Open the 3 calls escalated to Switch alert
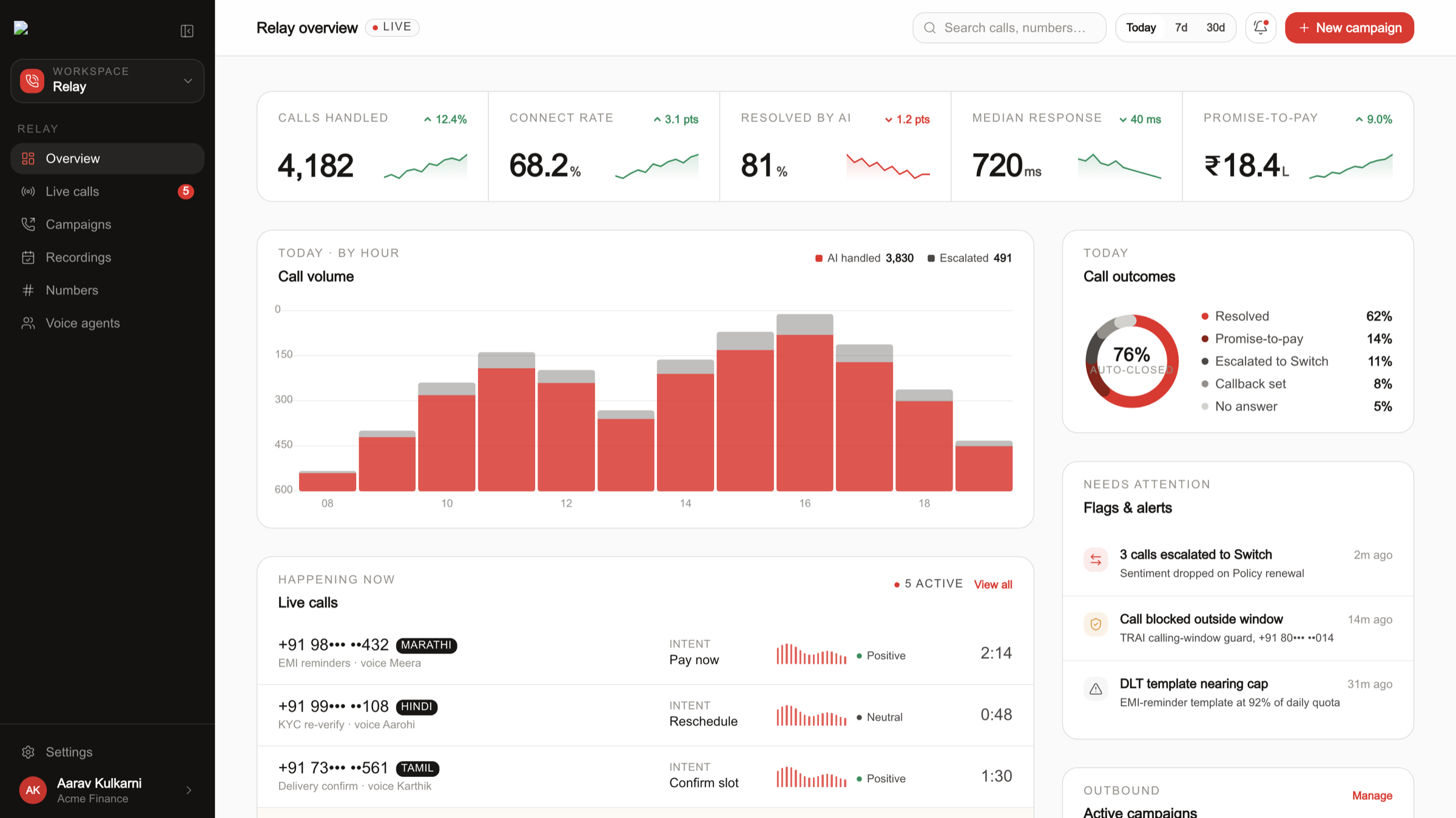This screenshot has width=1456, height=818. point(1238,563)
